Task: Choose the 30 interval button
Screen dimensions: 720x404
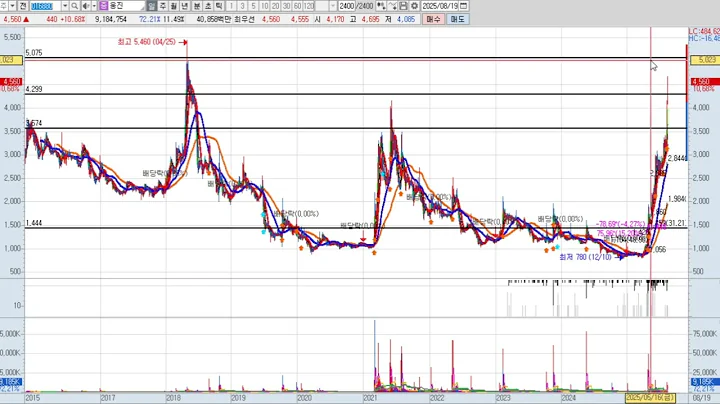Action: 287,6
